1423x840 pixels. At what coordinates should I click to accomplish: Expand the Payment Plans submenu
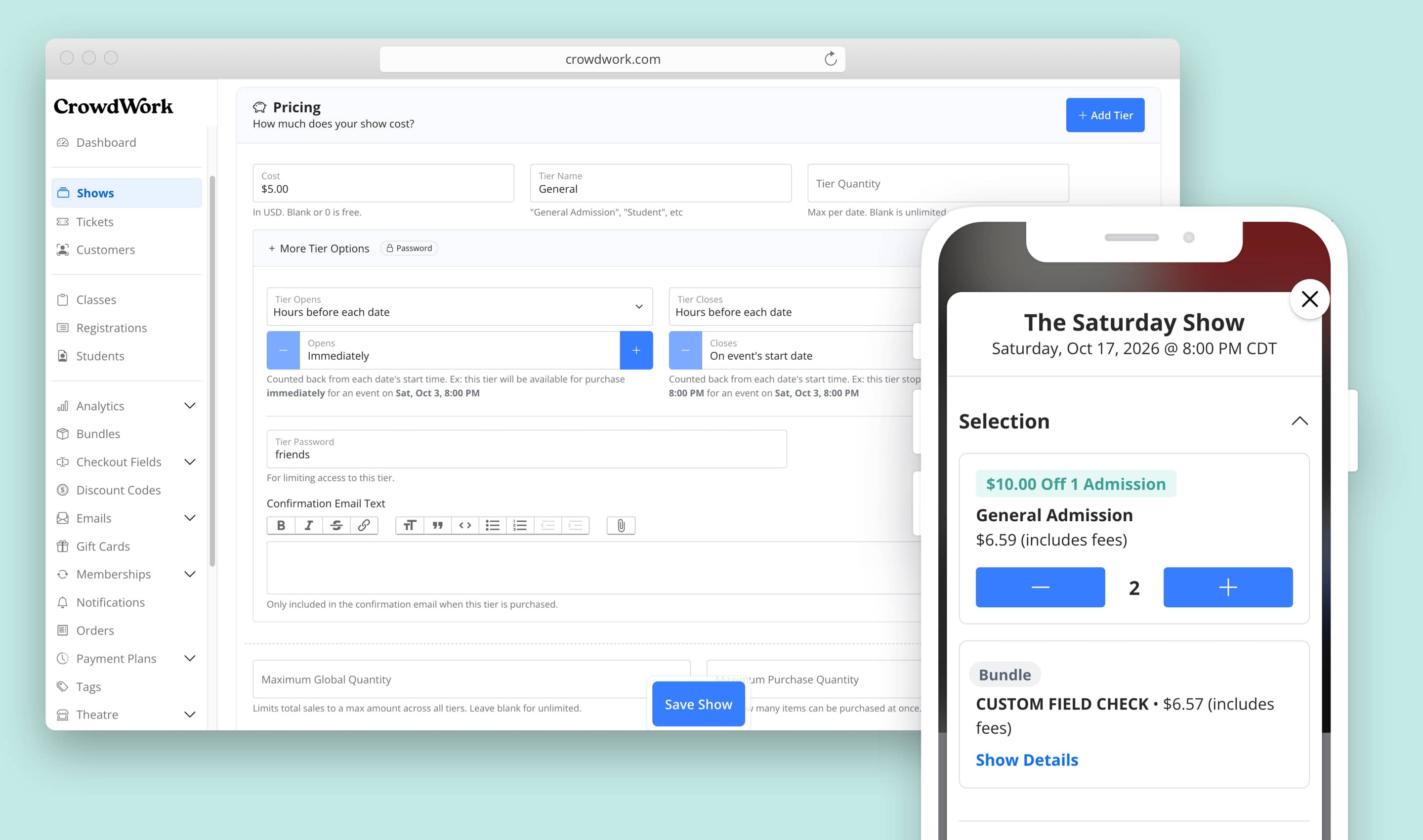click(190, 658)
